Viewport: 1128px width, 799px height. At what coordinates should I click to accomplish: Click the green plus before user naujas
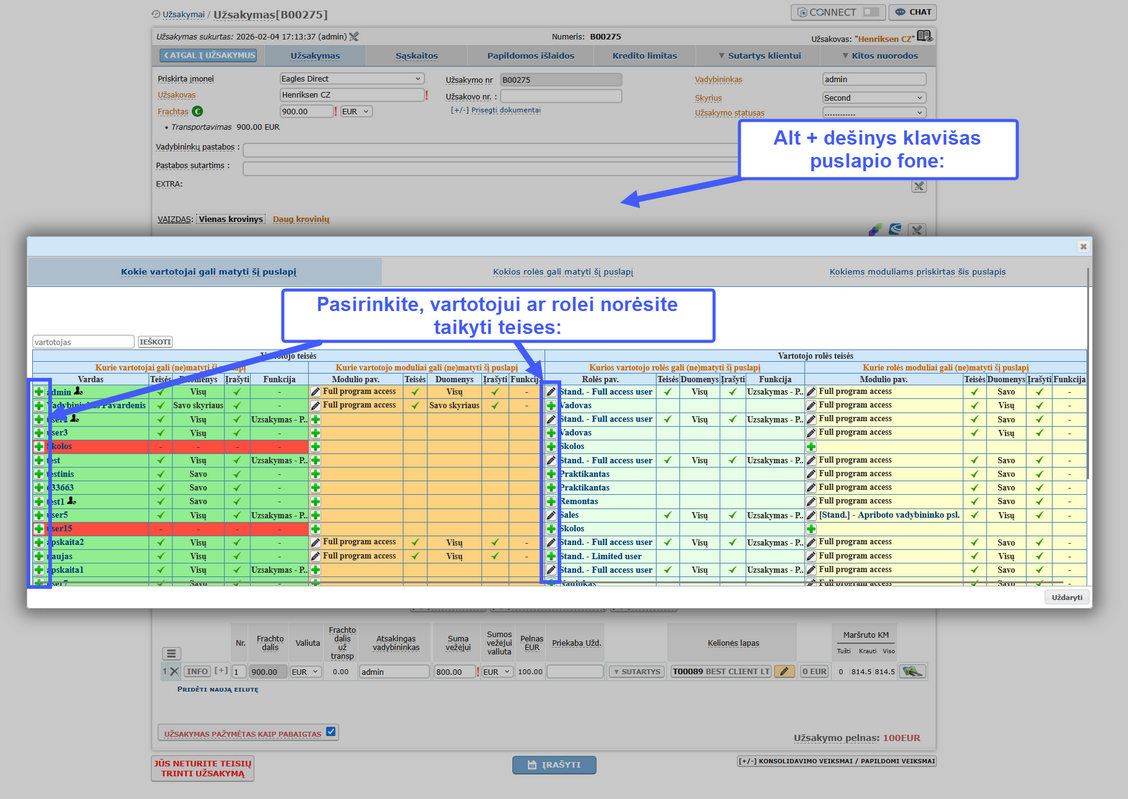click(x=39, y=556)
